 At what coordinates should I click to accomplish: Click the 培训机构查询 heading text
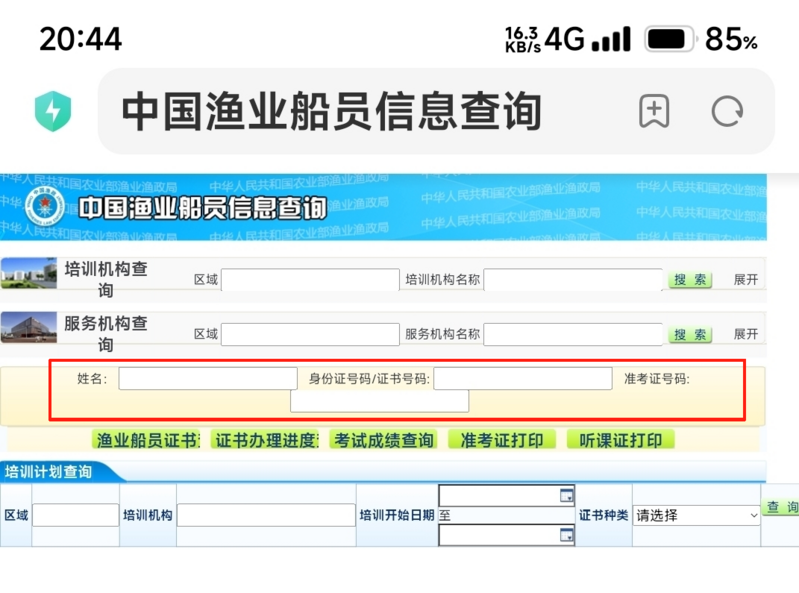tap(106, 279)
